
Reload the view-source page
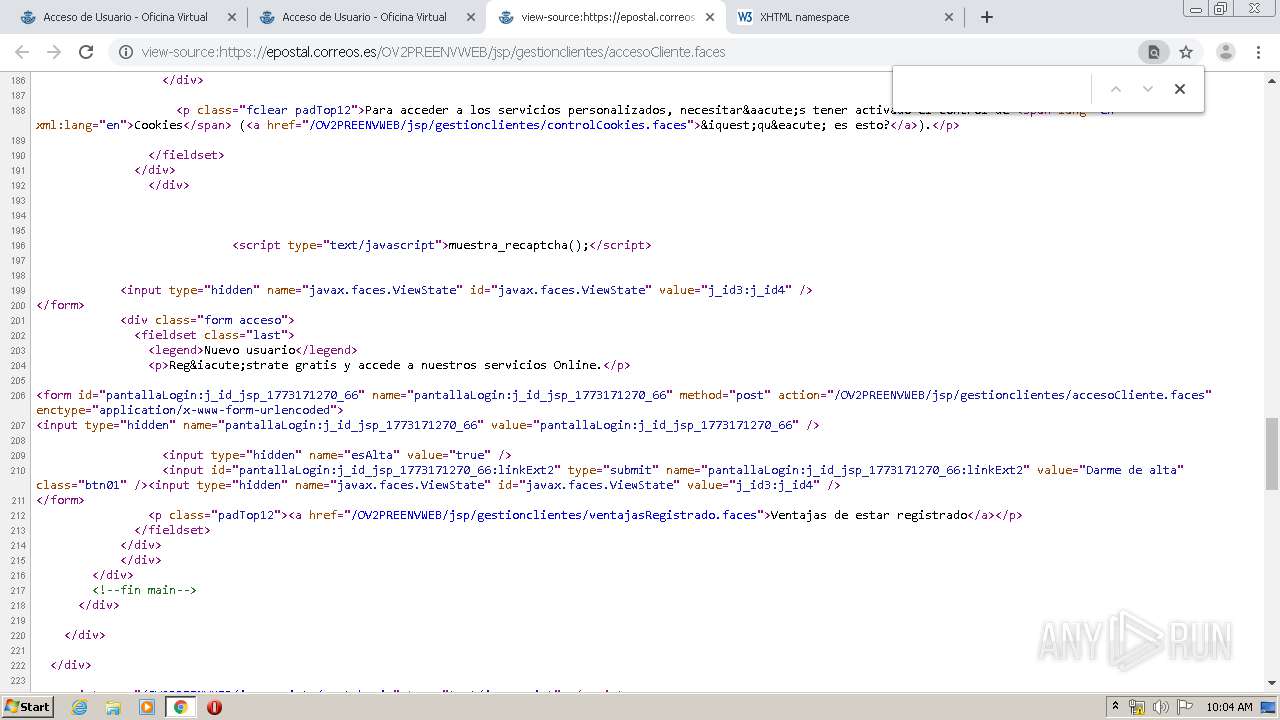click(x=86, y=52)
